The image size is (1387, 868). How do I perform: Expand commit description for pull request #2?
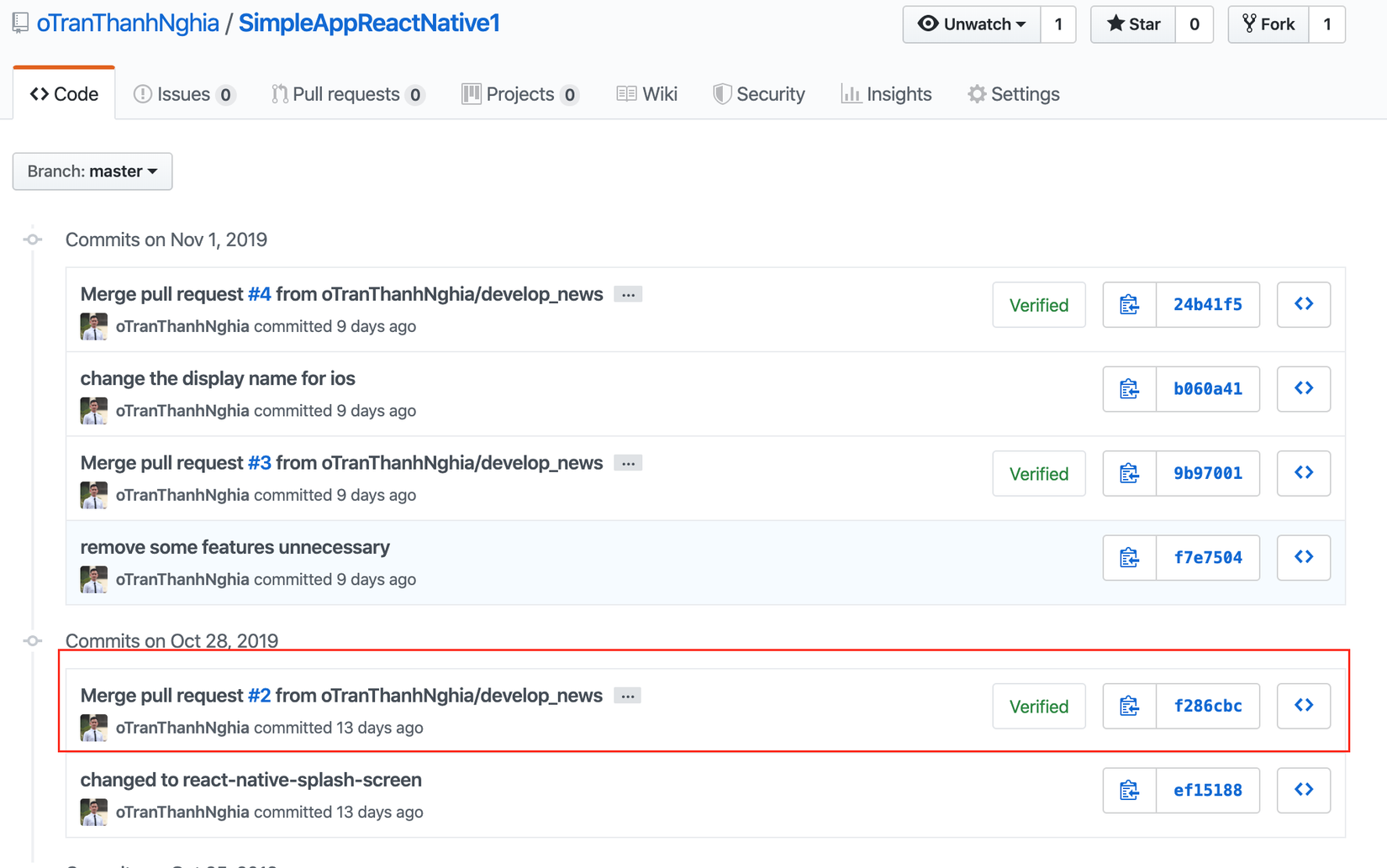627,697
